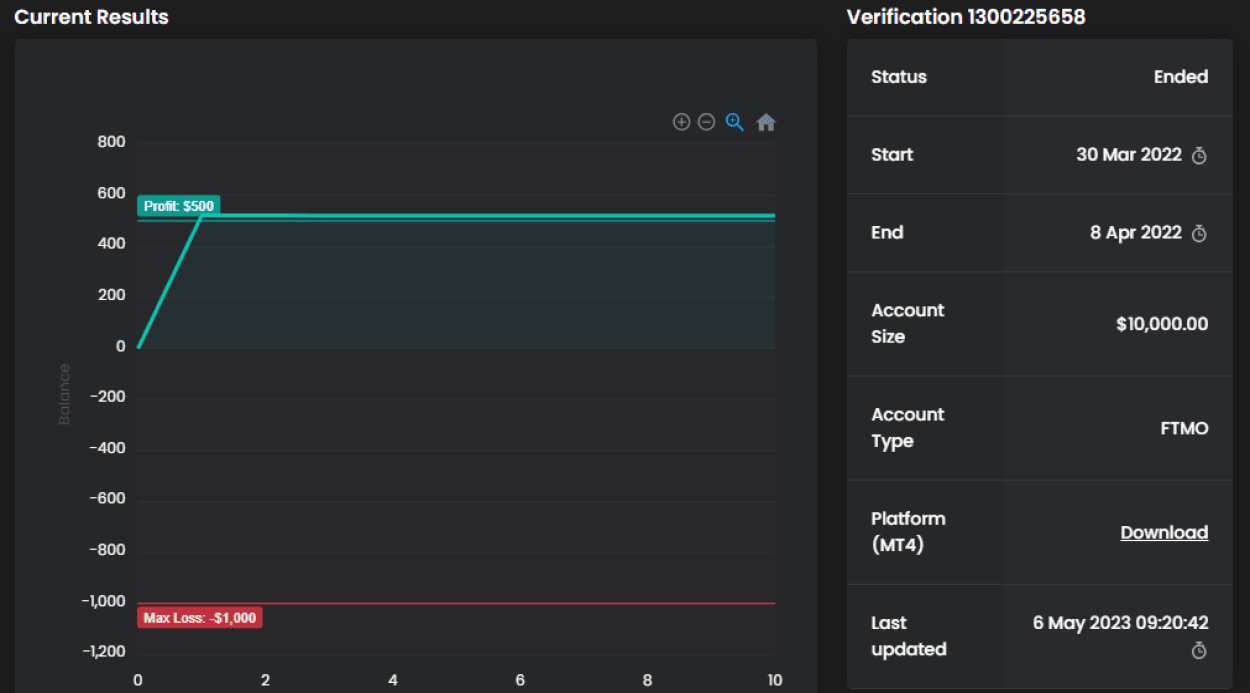
Task: Click the vertical Balance axis title
Action: pos(65,394)
